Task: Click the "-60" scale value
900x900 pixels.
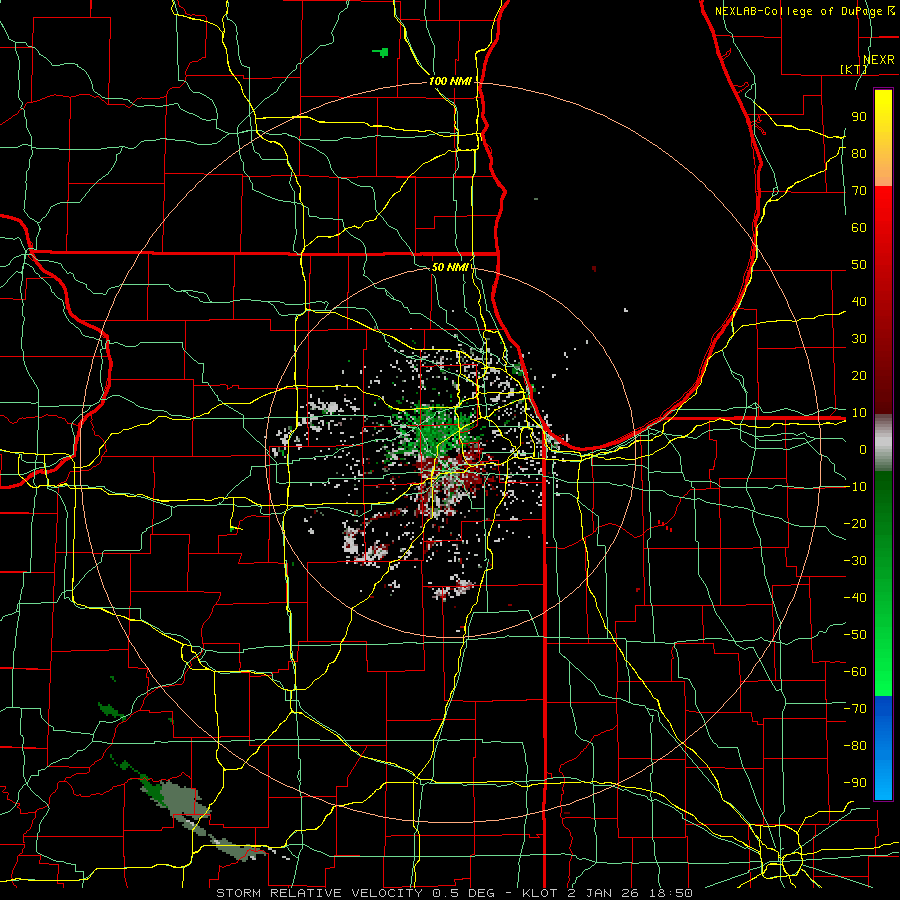Action: 855,672
